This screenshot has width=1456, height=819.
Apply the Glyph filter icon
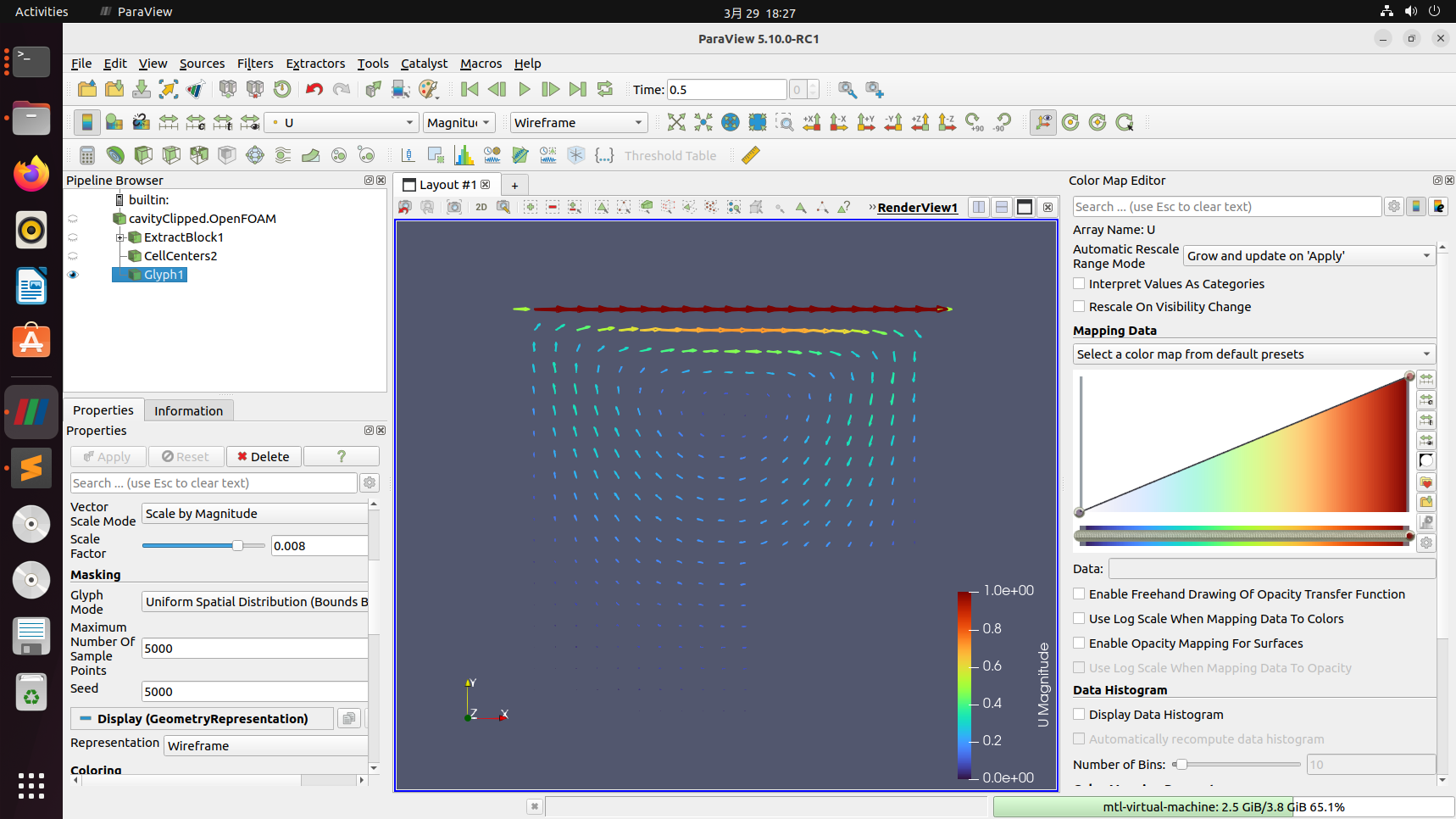click(x=255, y=155)
